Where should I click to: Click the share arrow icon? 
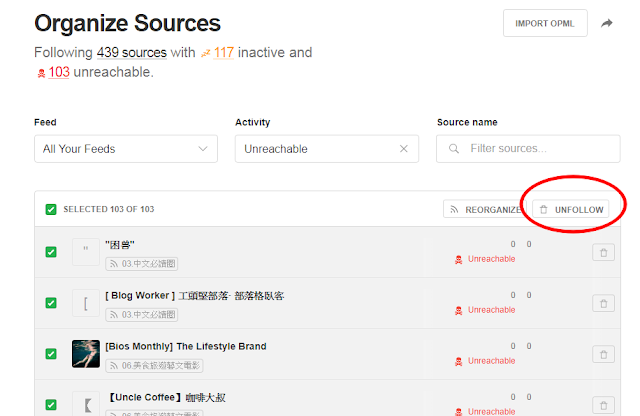pyautogui.click(x=607, y=23)
